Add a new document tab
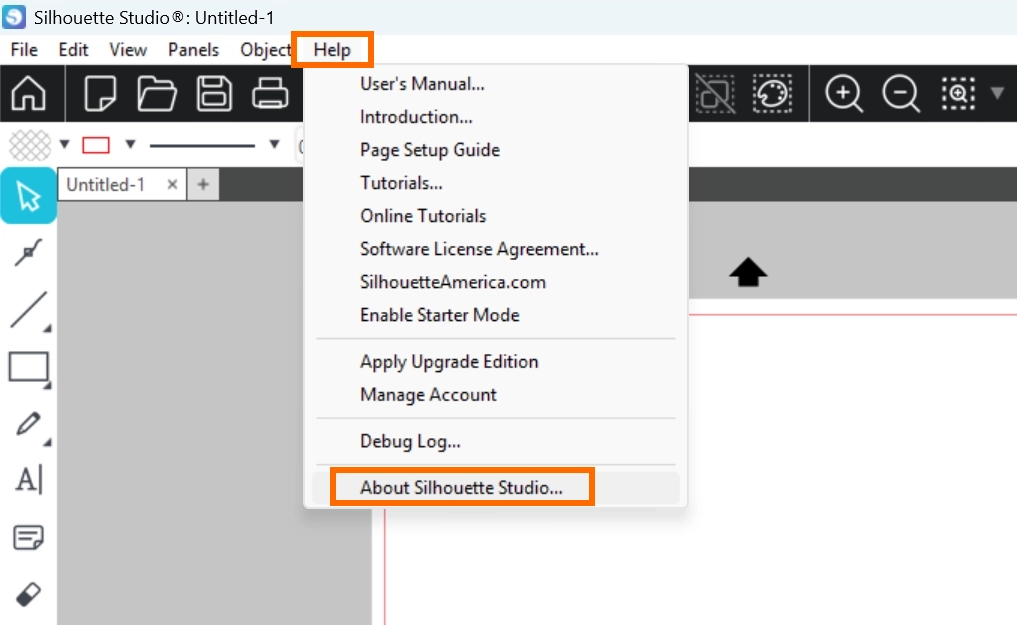 (203, 184)
